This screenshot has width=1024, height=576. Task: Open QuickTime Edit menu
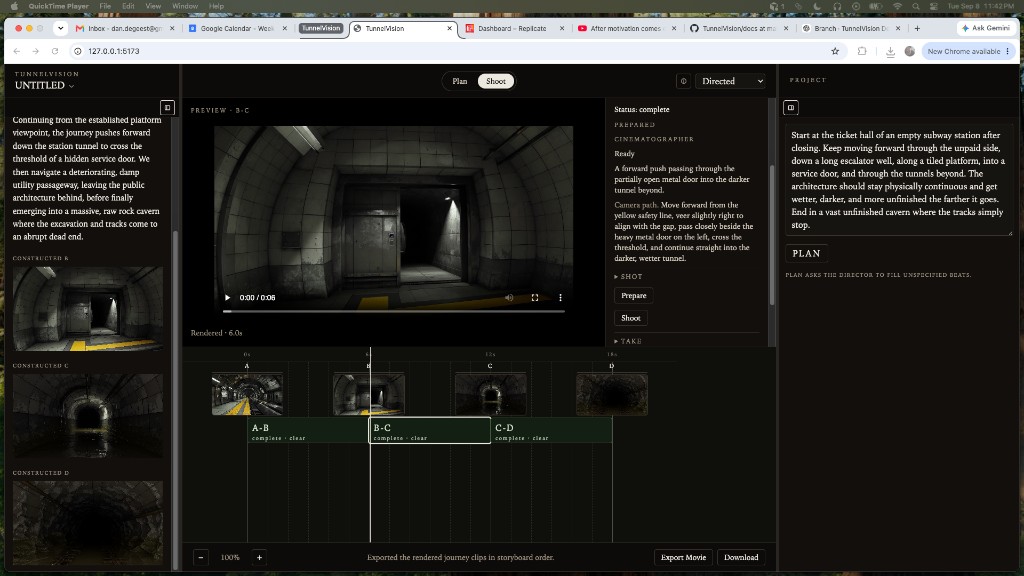click(x=128, y=6)
